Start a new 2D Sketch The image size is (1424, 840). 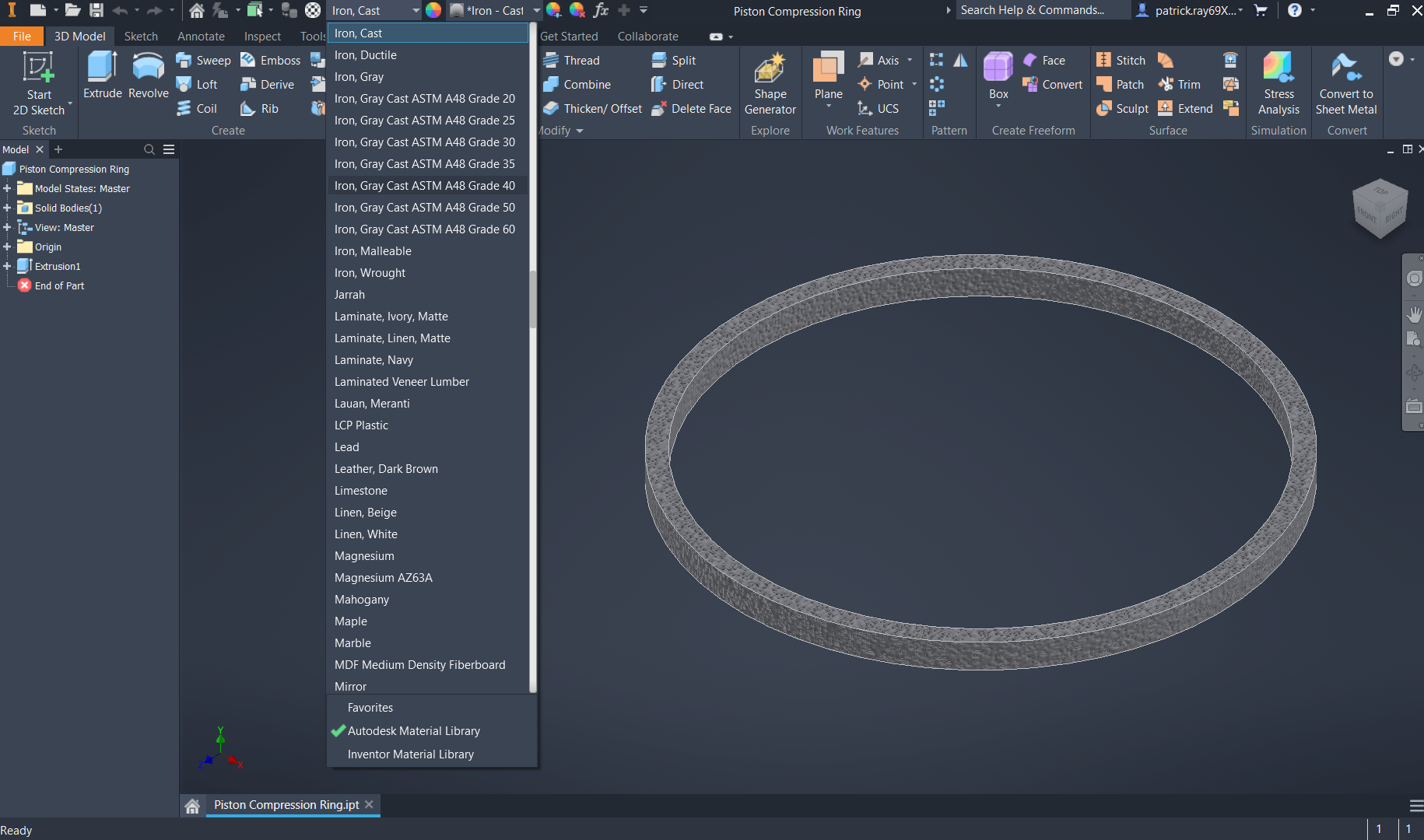[38, 68]
